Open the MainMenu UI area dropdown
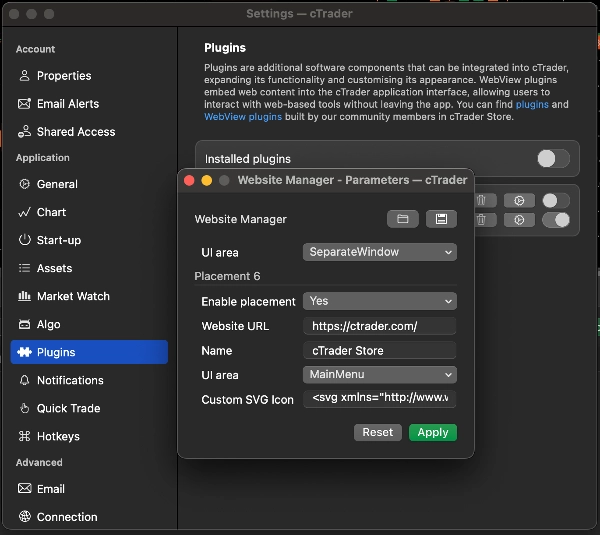This screenshot has width=600, height=535. click(379, 375)
